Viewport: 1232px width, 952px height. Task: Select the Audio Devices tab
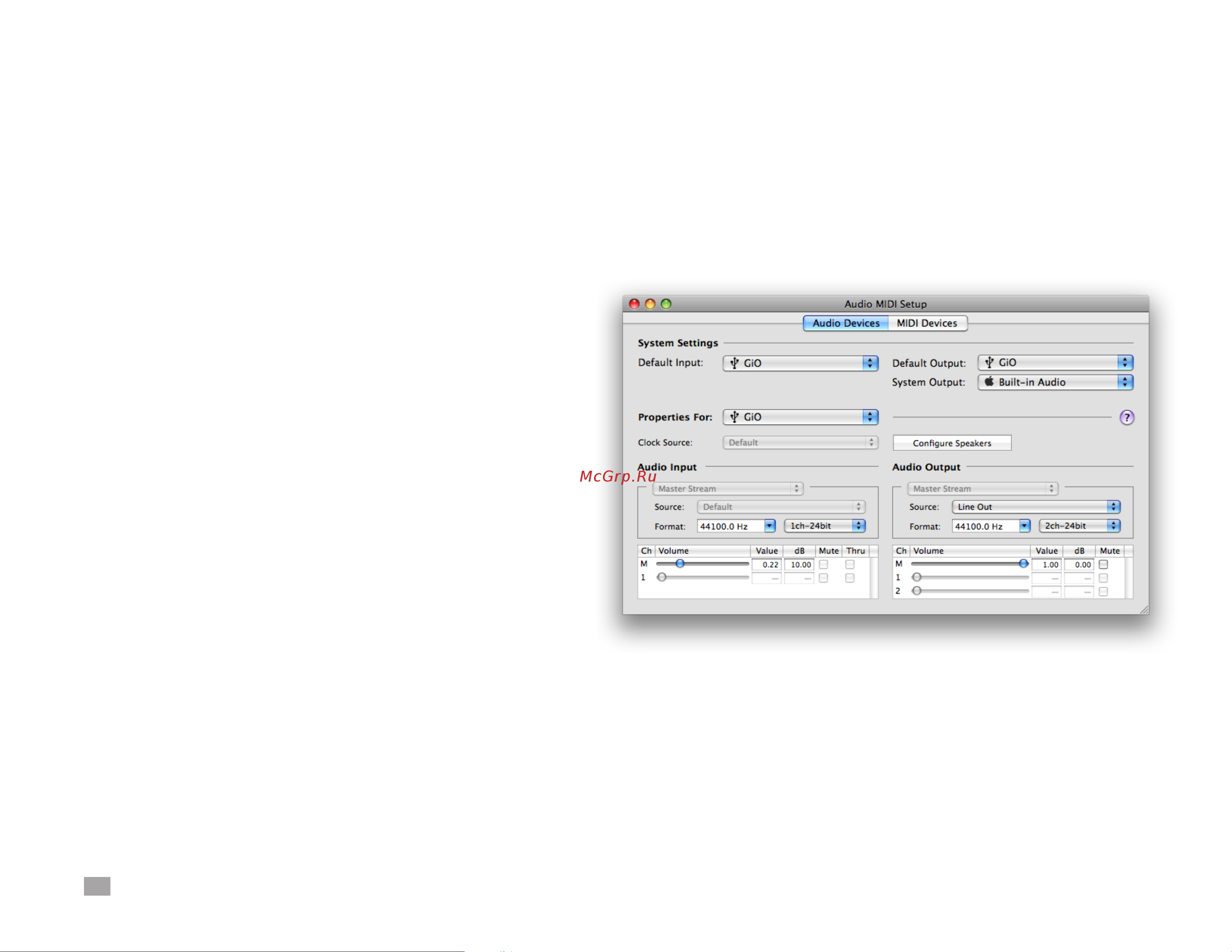(x=846, y=323)
